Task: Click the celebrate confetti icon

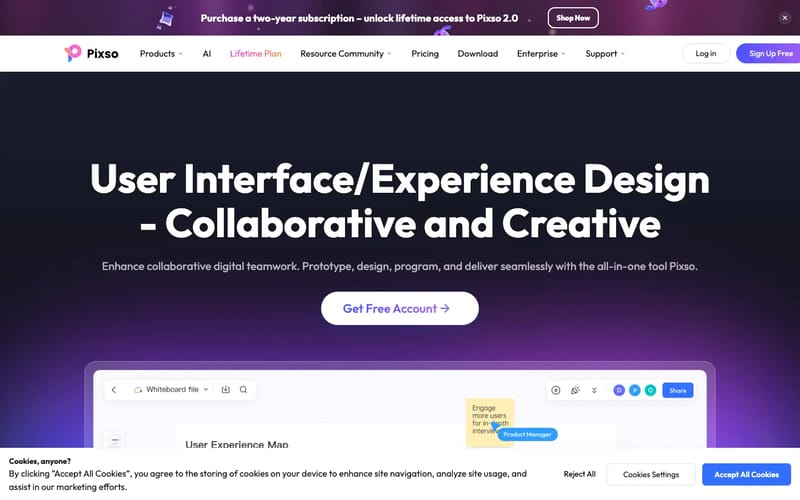Action: 575,390
